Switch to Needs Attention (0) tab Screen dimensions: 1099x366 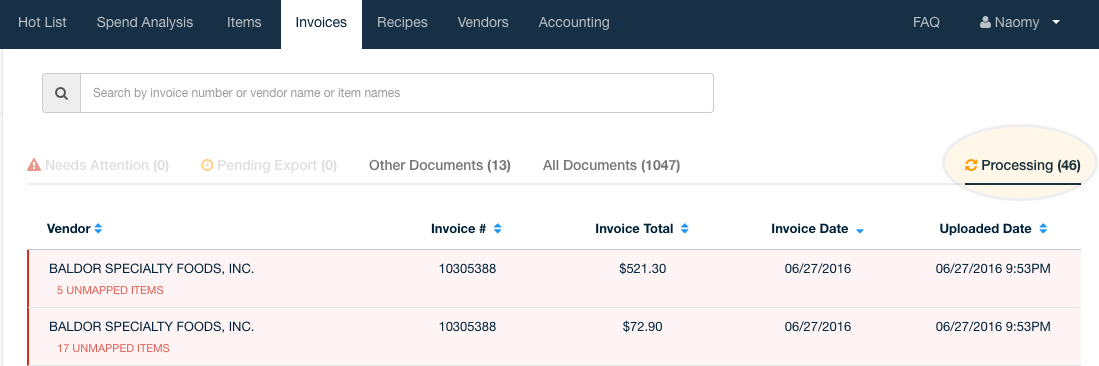98,165
